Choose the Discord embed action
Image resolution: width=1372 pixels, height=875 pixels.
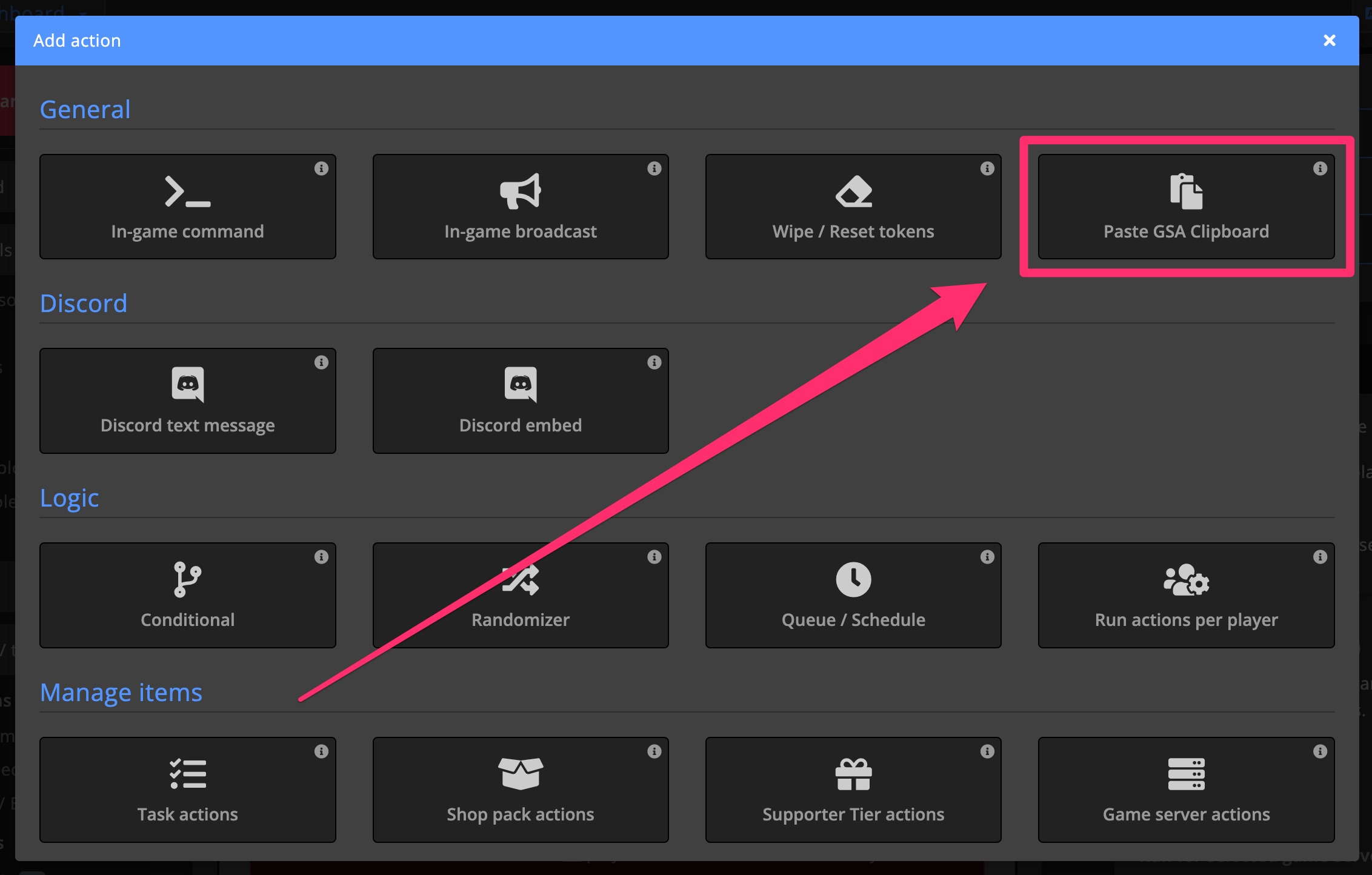pyautogui.click(x=520, y=401)
